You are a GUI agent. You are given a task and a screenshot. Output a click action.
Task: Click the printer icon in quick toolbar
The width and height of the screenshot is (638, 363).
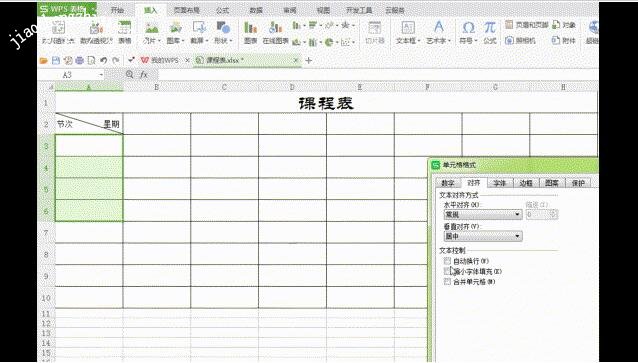(x=79, y=61)
